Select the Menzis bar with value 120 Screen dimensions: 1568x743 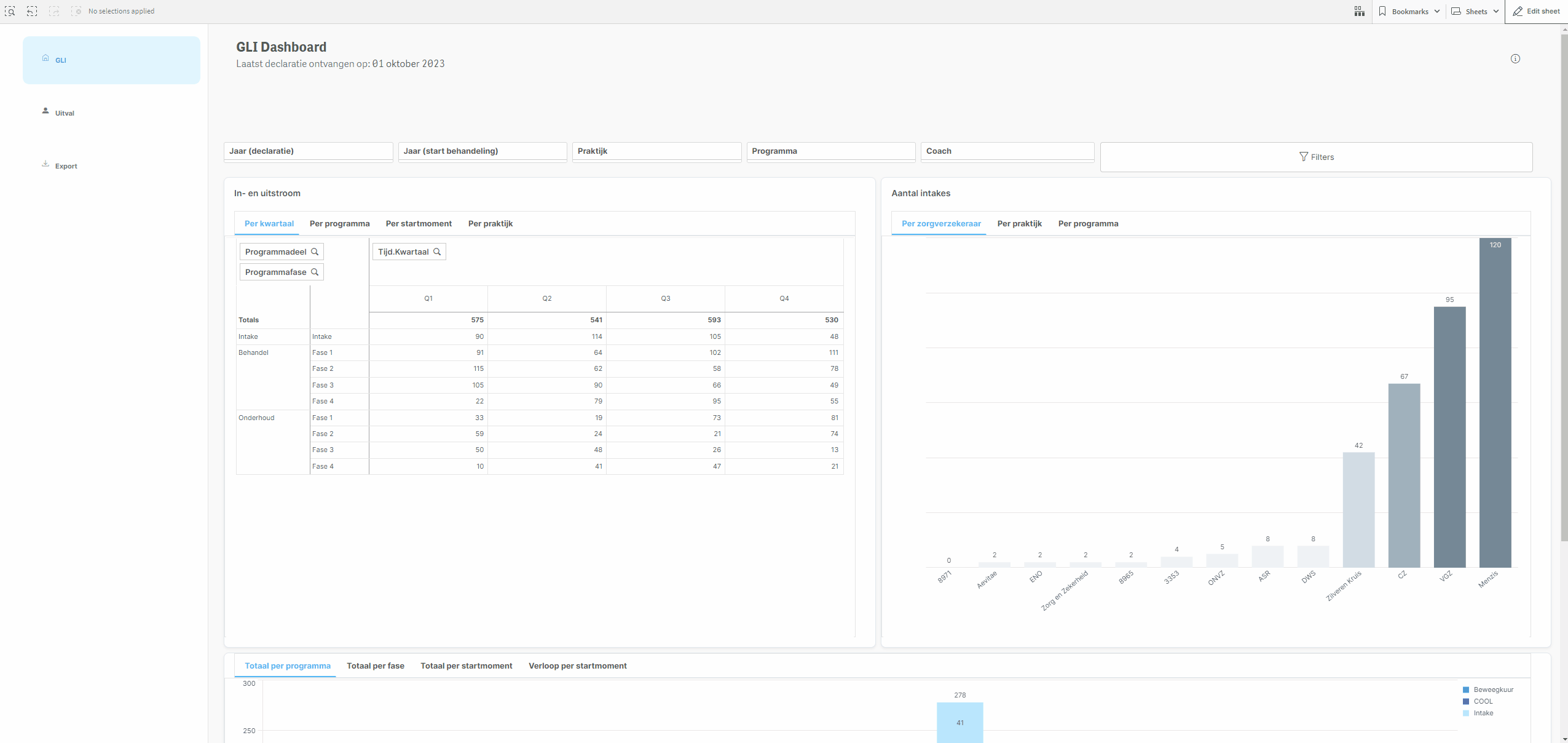[x=1495, y=403]
